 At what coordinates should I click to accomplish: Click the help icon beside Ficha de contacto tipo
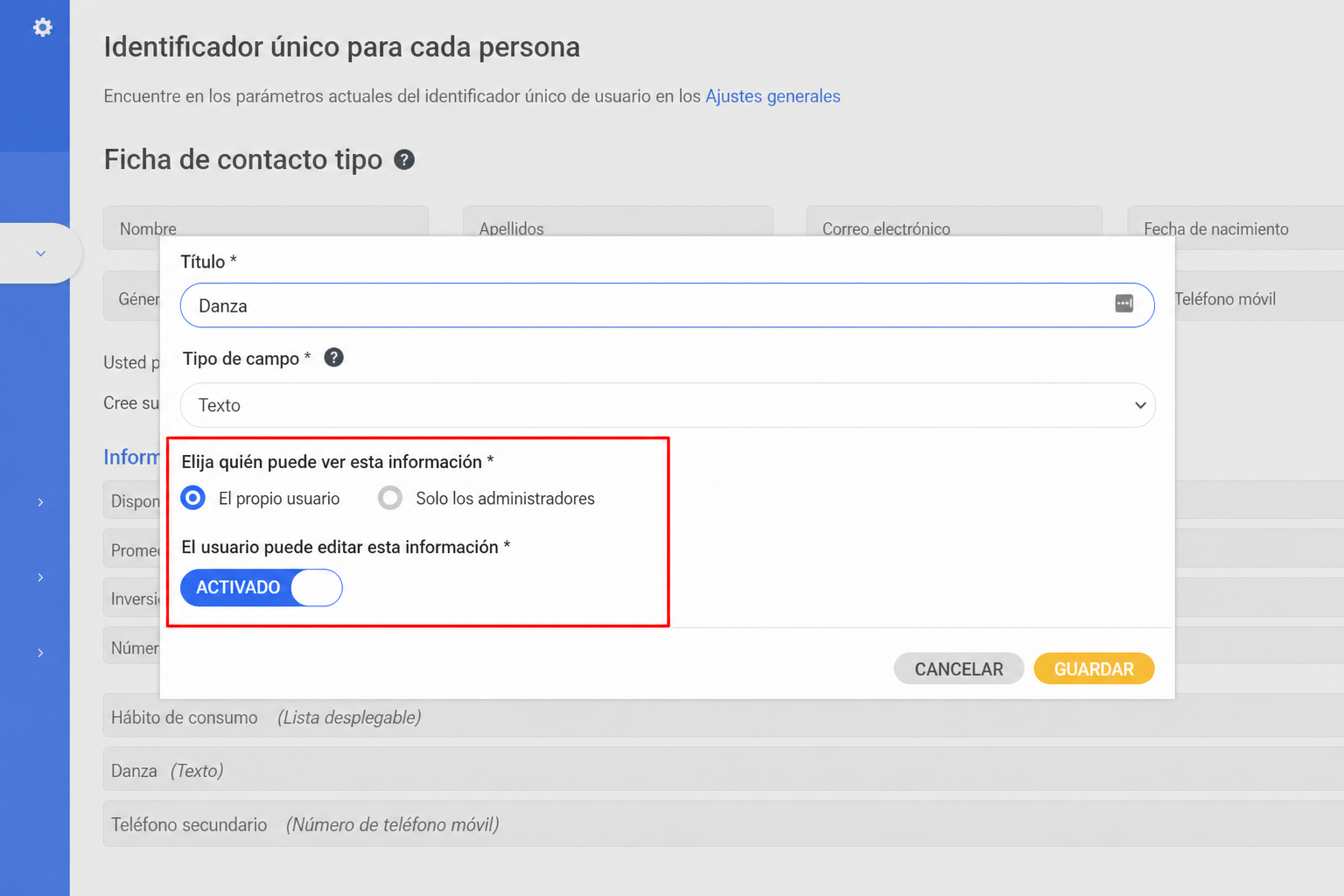point(403,160)
